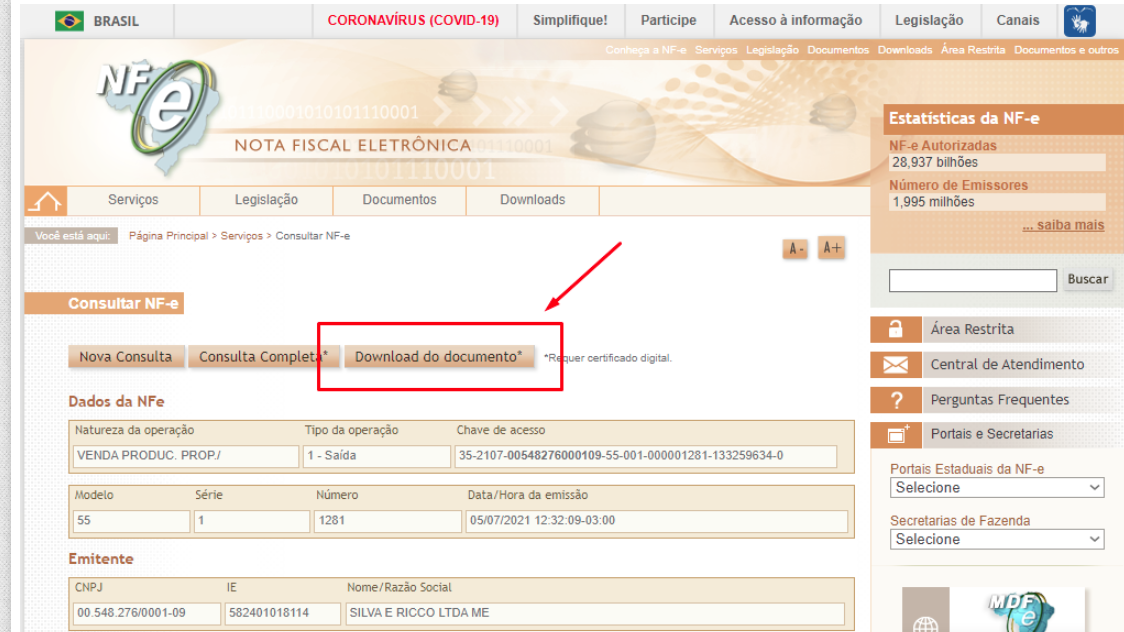Click the envelope icon for Central de Atendimento
The width and height of the screenshot is (1124, 632).
895,365
